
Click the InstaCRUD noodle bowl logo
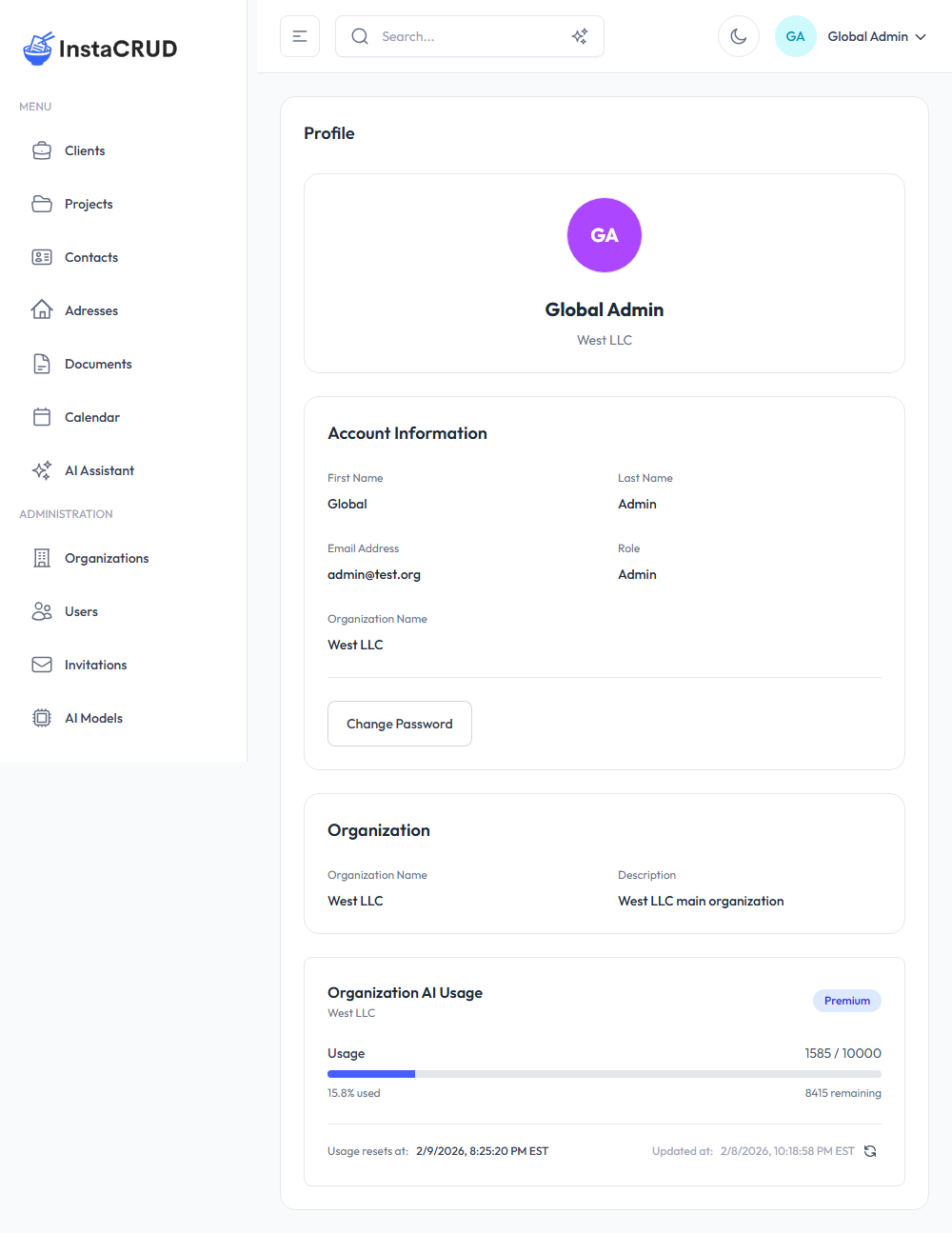point(36,48)
